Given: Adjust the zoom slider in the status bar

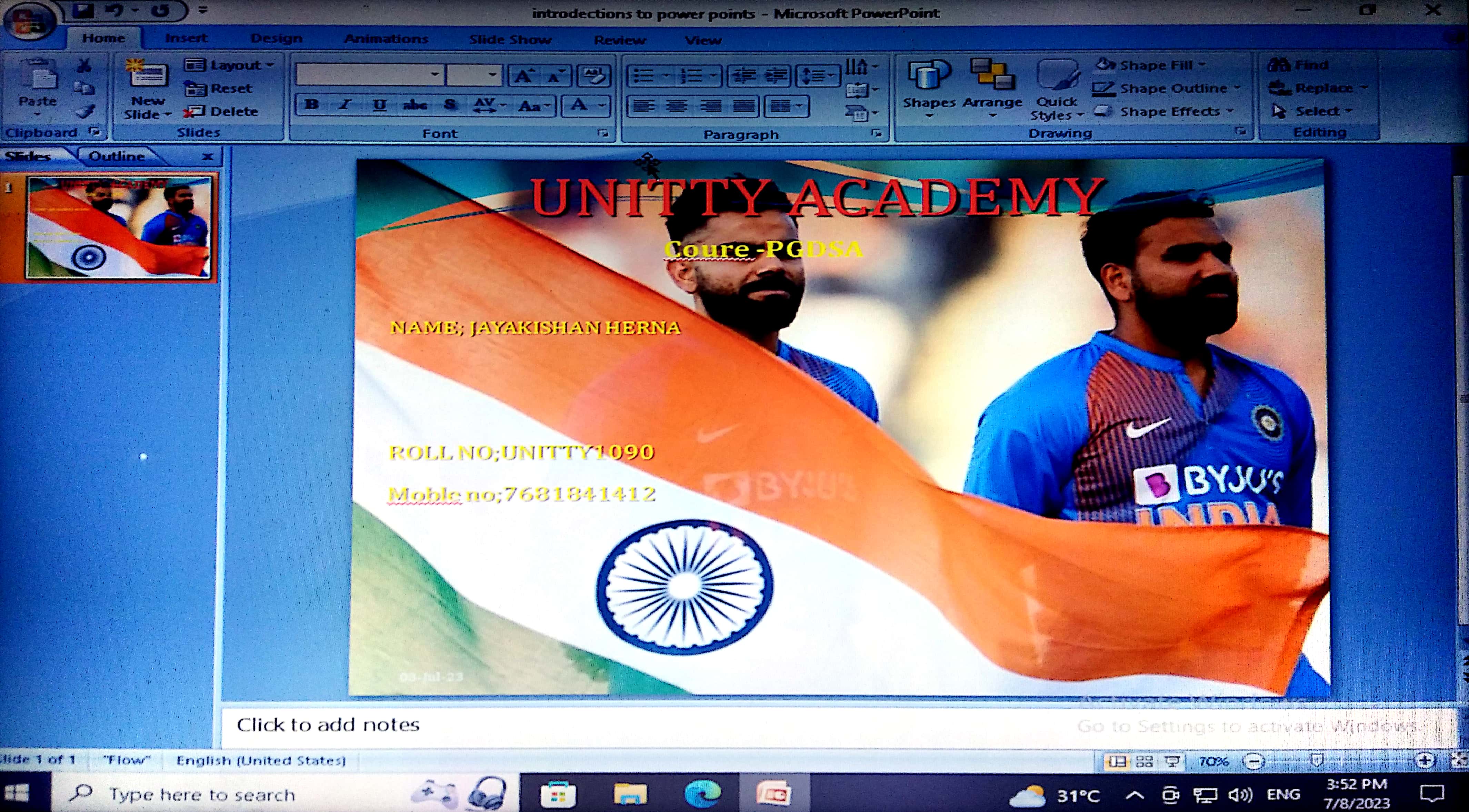Looking at the screenshot, I should pyautogui.click(x=1317, y=761).
